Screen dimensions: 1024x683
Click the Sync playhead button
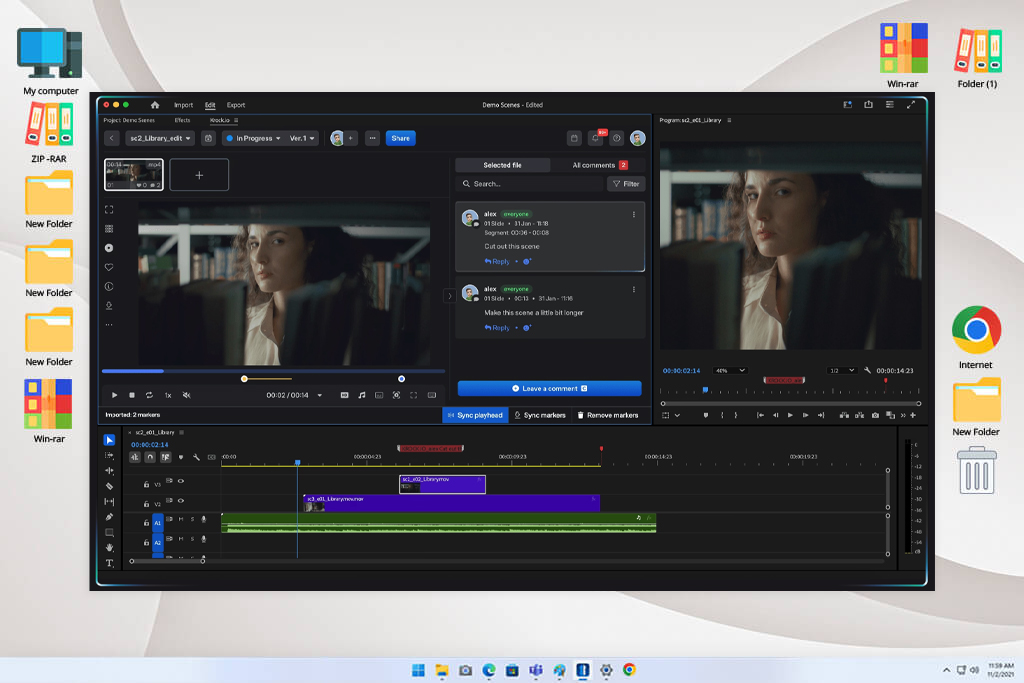coord(475,415)
